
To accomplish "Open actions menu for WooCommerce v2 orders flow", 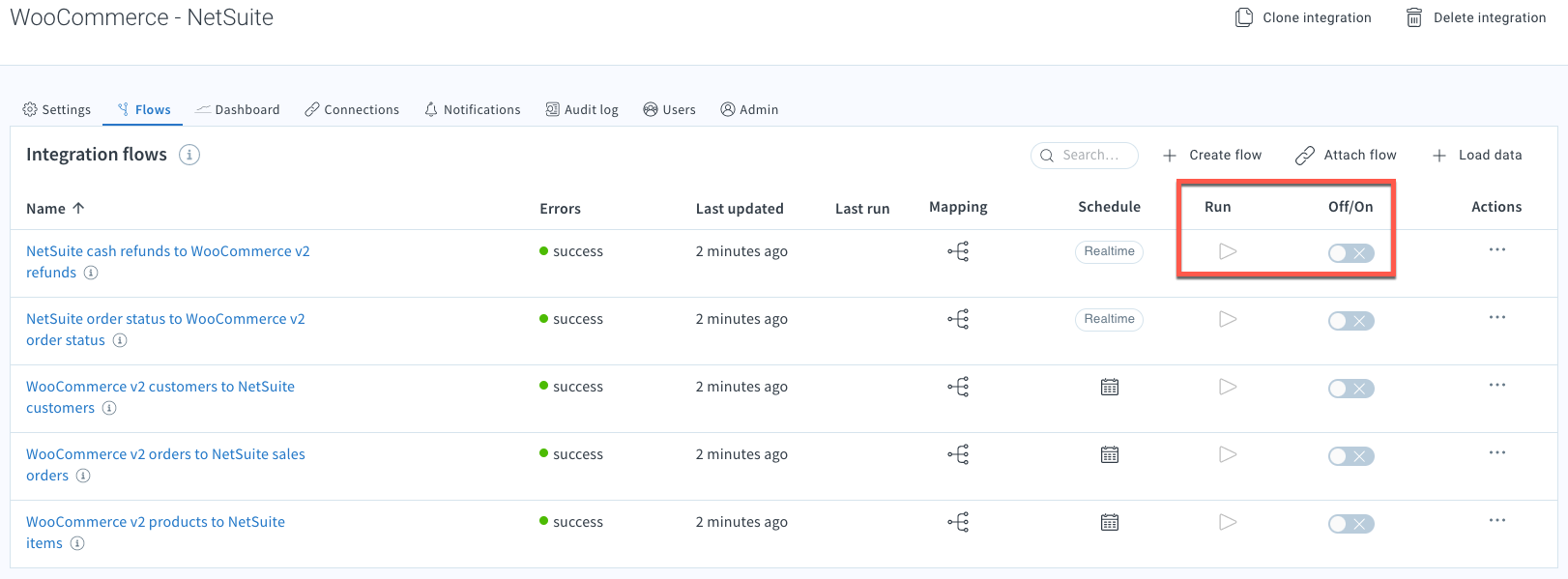I will (1497, 452).
